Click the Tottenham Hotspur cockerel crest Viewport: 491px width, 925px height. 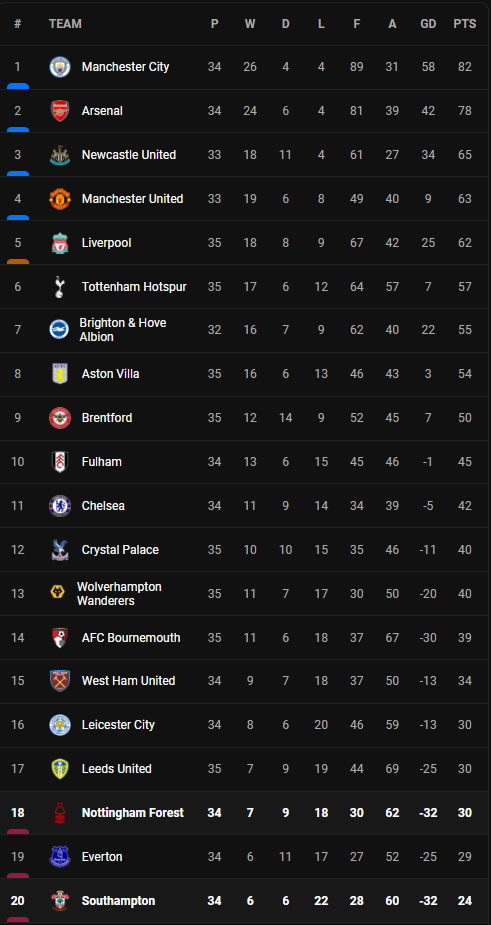pos(60,287)
